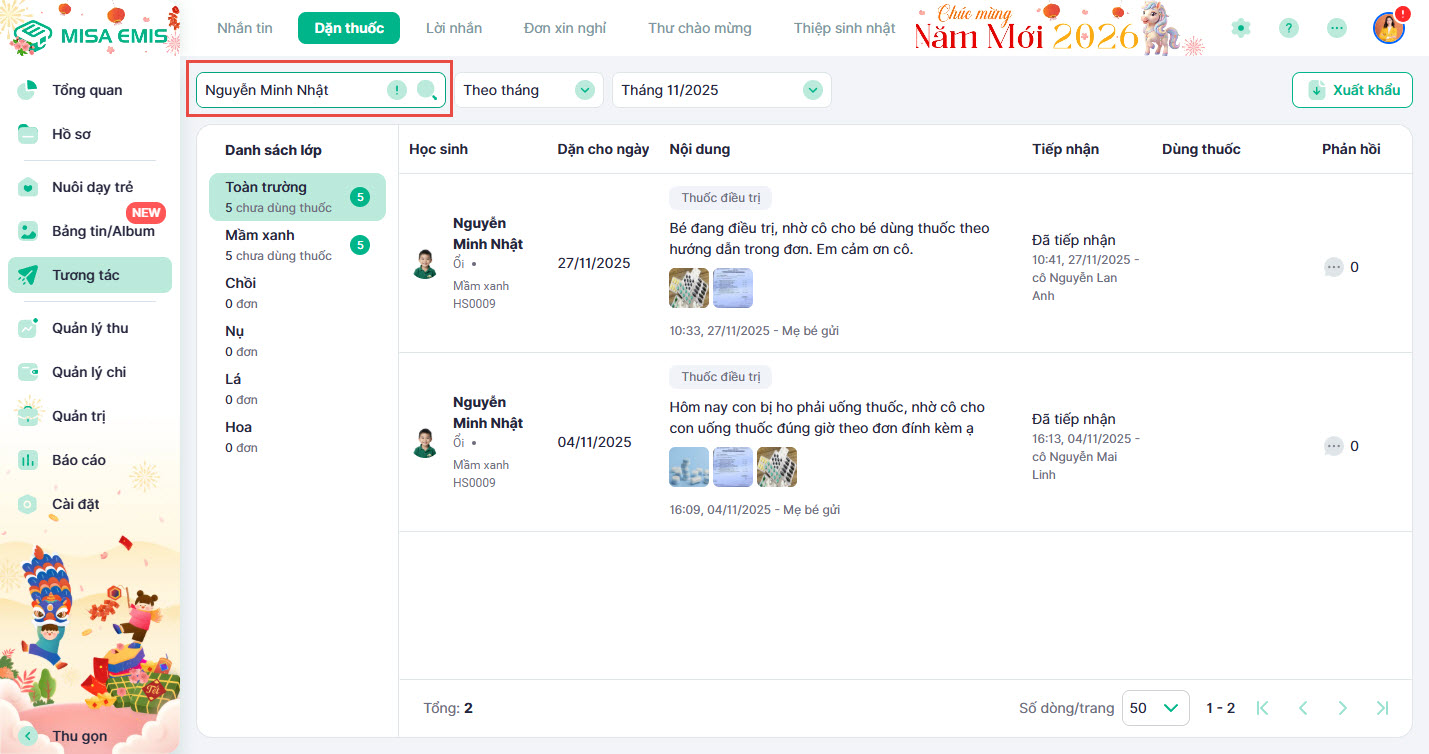The image size is (1429, 754).
Task: Open the Tháng 11/2025 month dropdown
Action: (721, 90)
